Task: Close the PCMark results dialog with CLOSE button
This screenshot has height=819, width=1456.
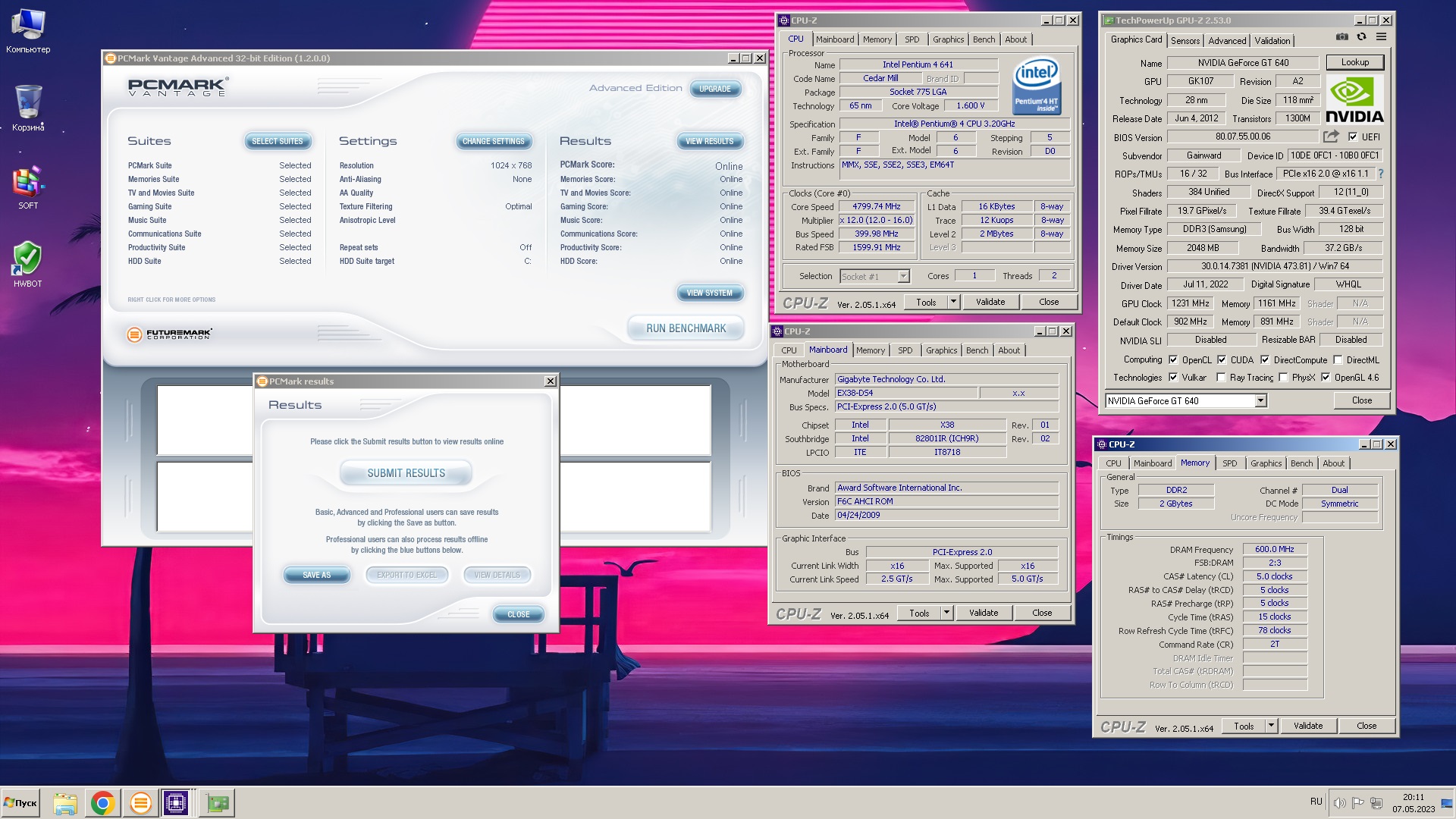Action: click(519, 614)
